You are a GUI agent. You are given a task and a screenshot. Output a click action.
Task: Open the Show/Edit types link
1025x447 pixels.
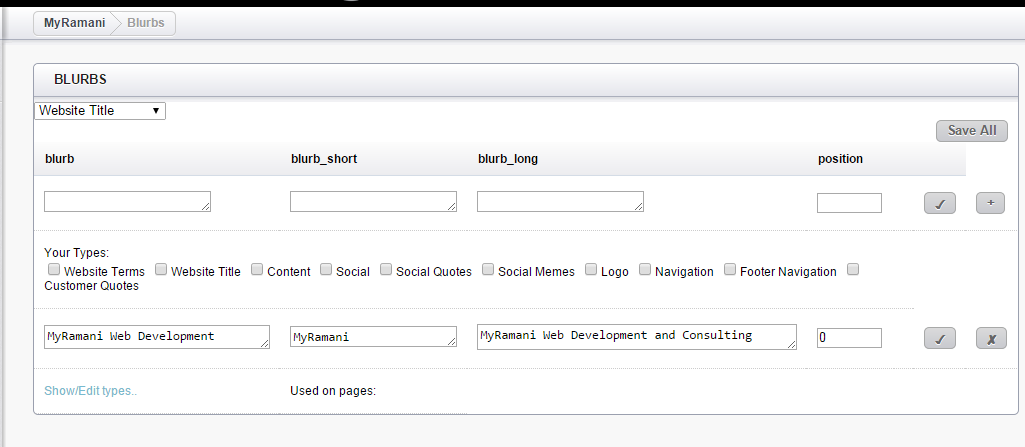pos(90,391)
